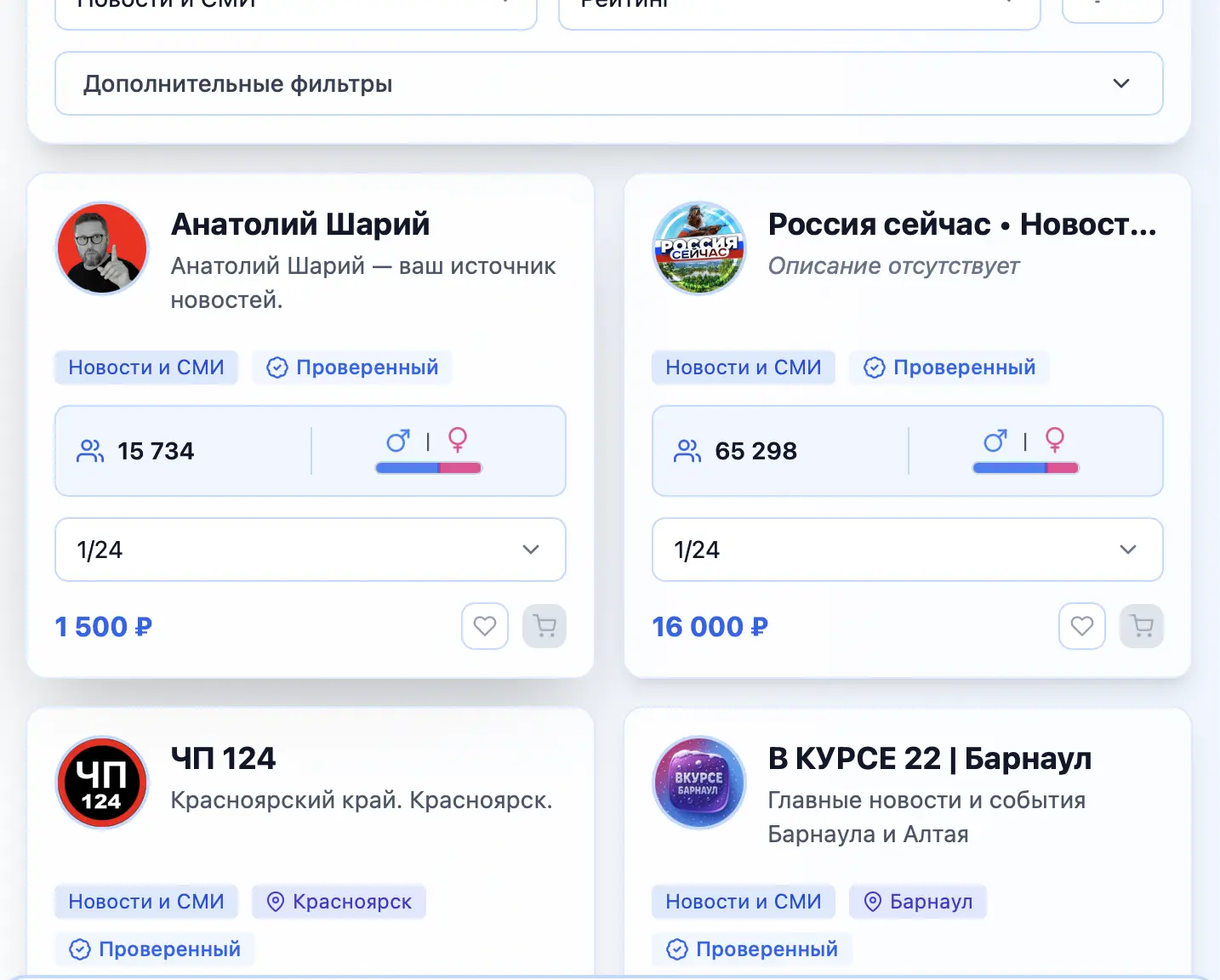This screenshot has width=1220, height=980.
Task: Expand the Дополнительные фильтры panel
Action: point(608,83)
